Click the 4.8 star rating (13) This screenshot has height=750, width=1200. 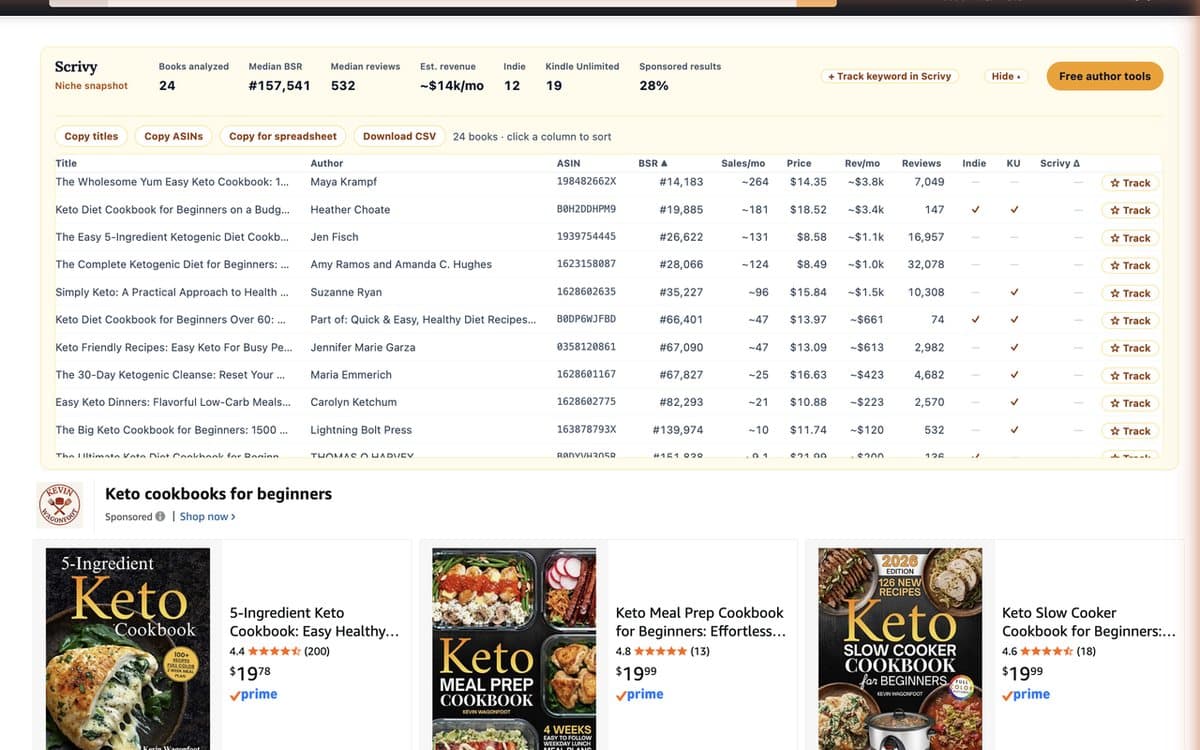(663, 651)
